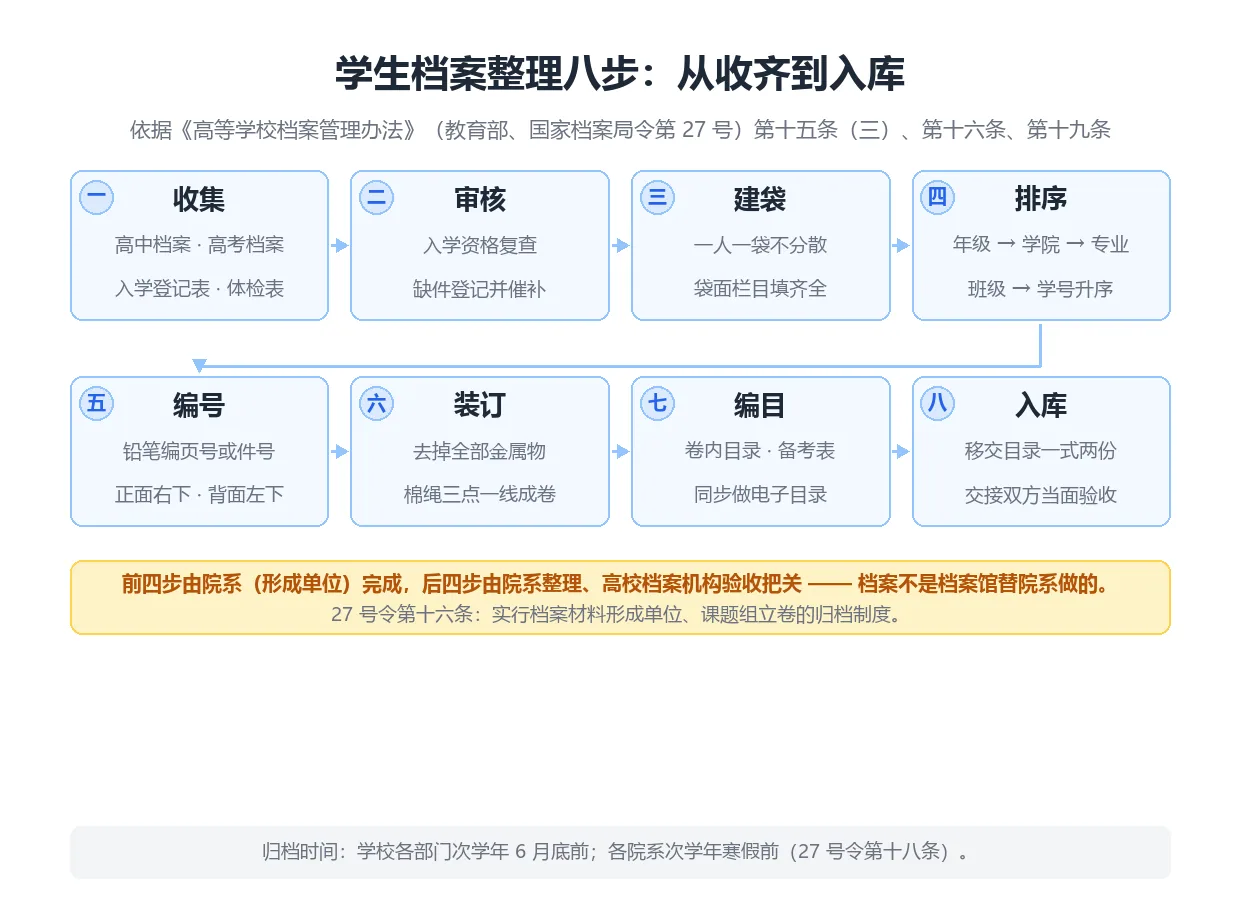Click the text 同步做电子目录

pyautogui.click(x=760, y=495)
